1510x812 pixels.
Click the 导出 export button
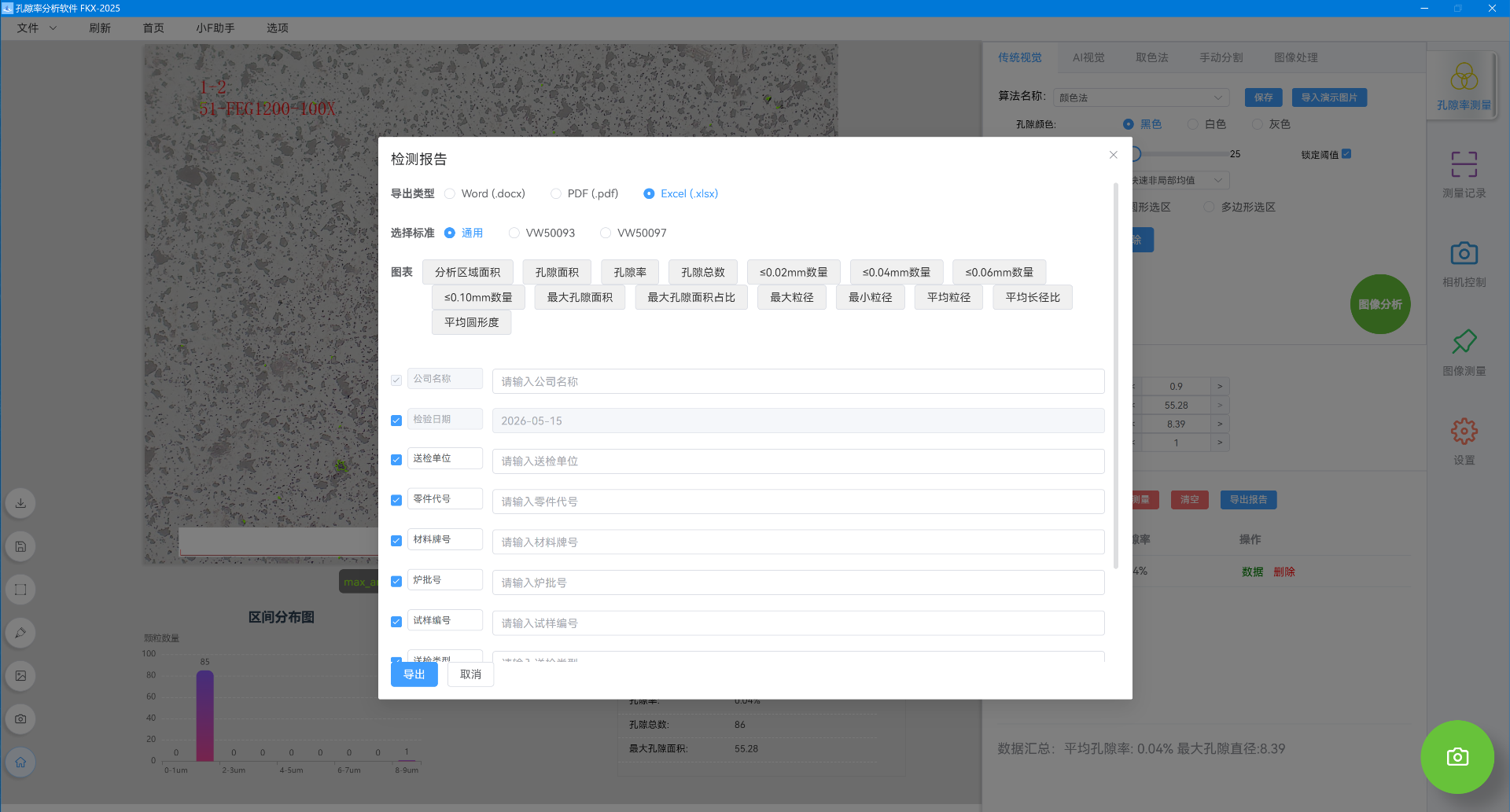point(414,674)
